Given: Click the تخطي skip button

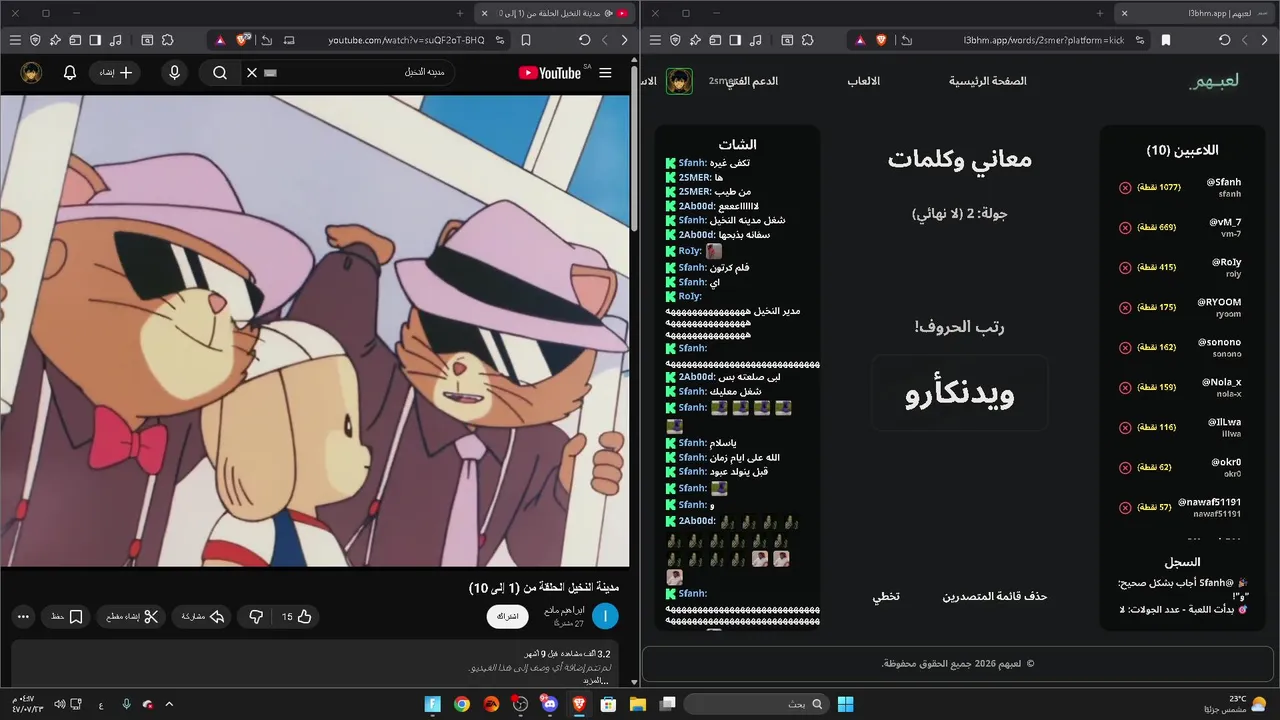Looking at the screenshot, I should 886,596.
